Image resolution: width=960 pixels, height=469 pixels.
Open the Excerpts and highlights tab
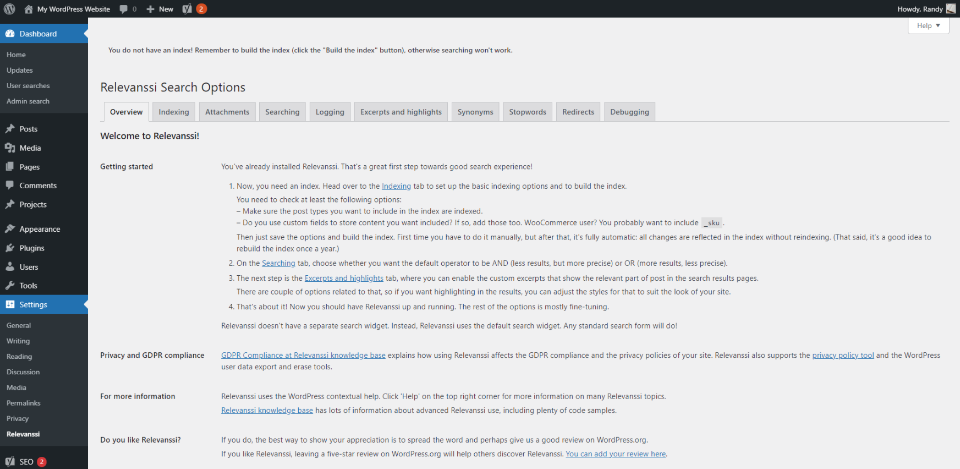pos(401,112)
